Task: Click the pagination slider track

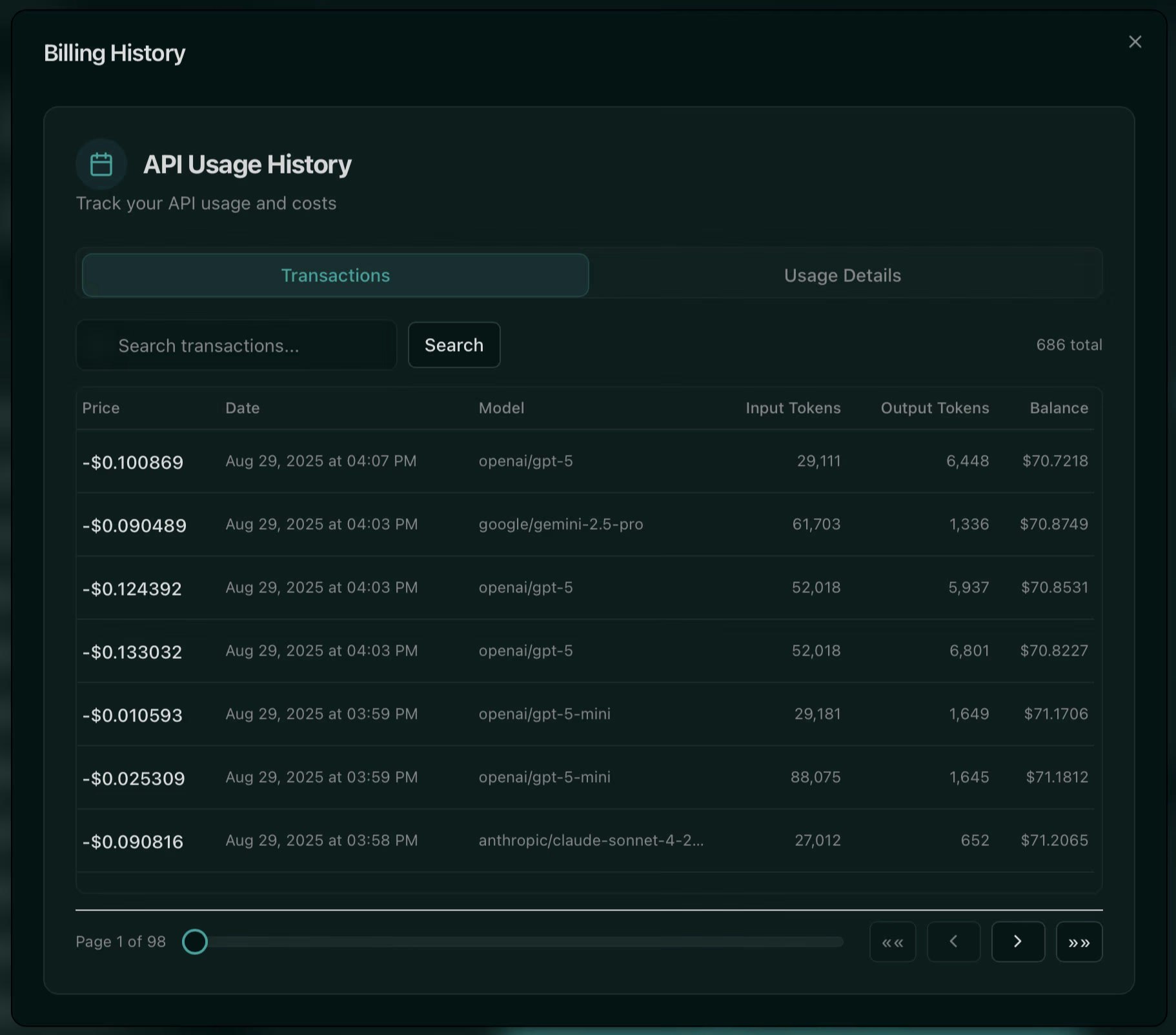Action: click(513, 942)
